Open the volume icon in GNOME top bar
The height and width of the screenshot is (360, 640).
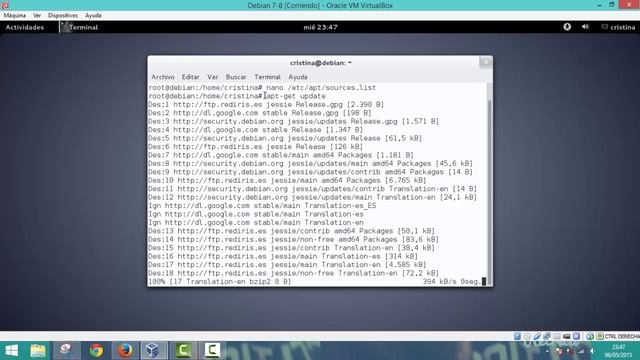585,27
